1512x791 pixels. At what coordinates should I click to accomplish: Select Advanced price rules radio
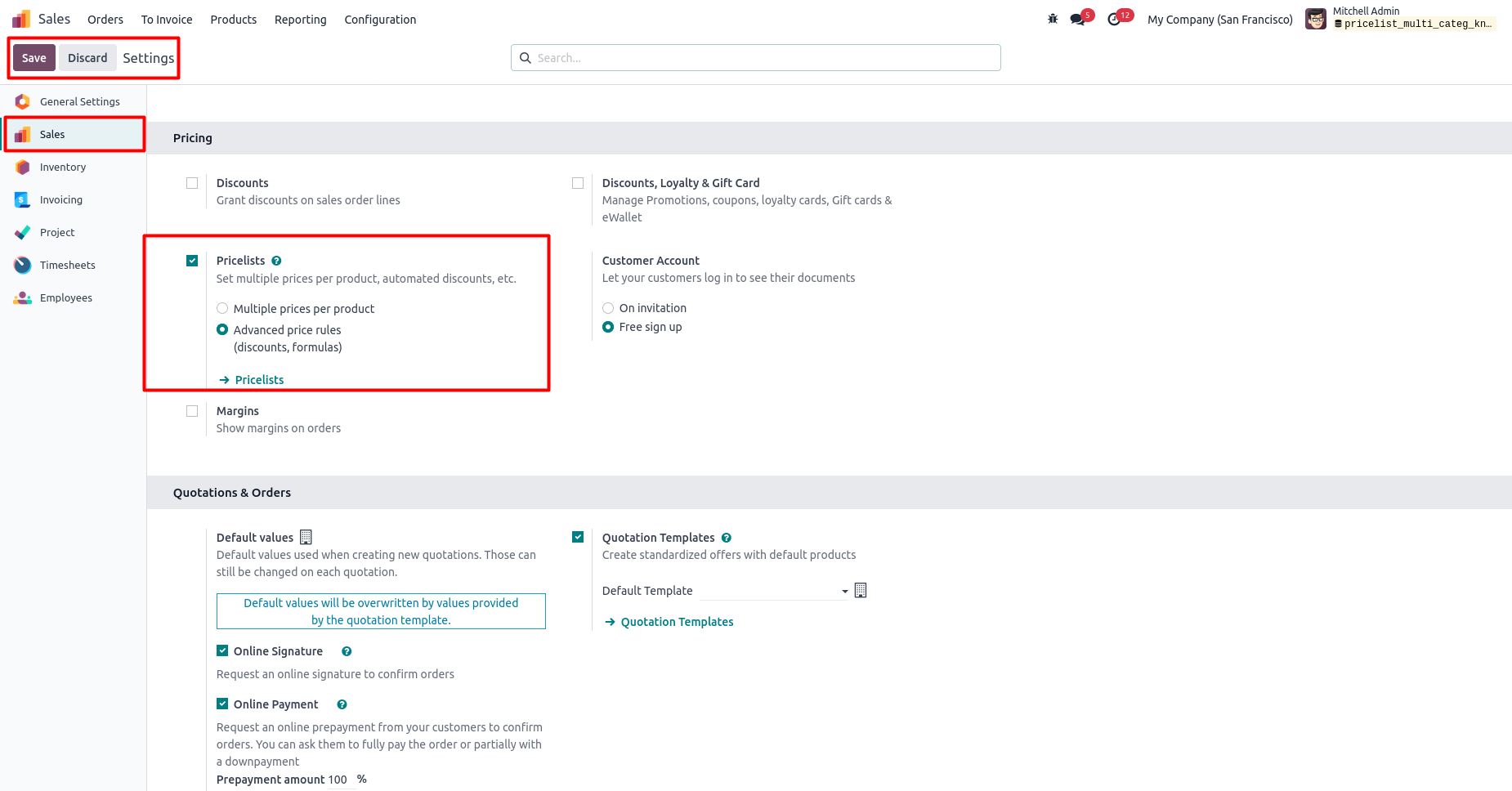222,329
